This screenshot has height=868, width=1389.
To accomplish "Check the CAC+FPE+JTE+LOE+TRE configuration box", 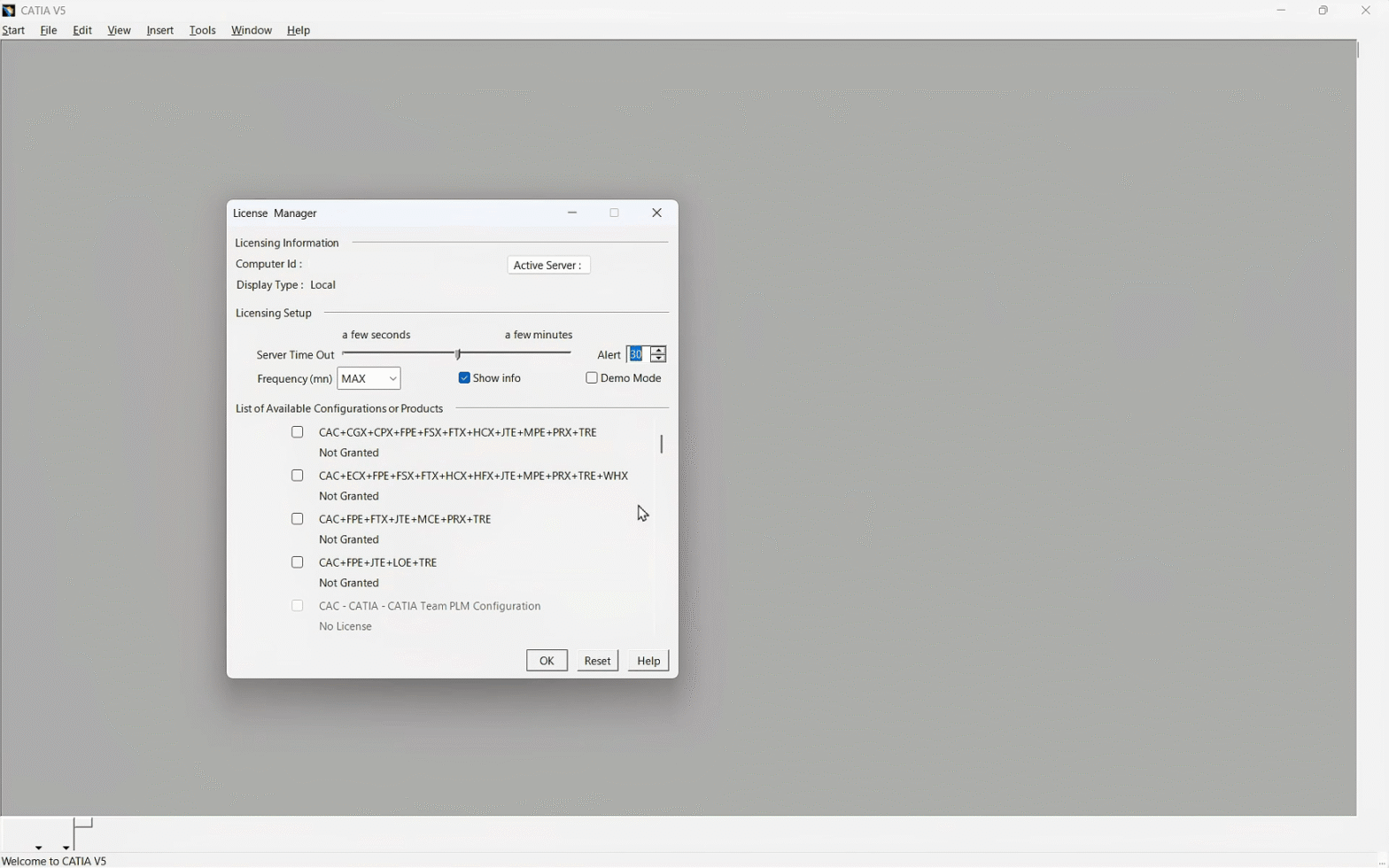I will pos(298,562).
